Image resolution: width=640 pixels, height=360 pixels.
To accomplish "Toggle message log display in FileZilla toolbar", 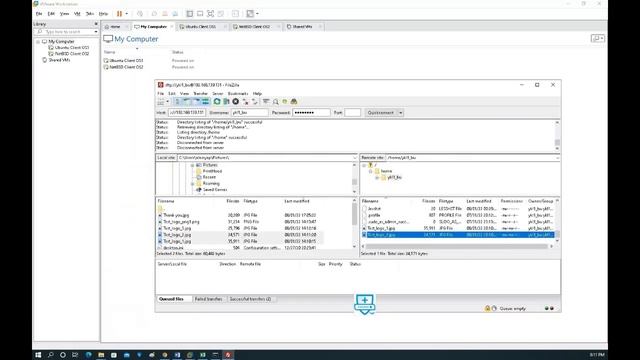I will pos(177,102).
